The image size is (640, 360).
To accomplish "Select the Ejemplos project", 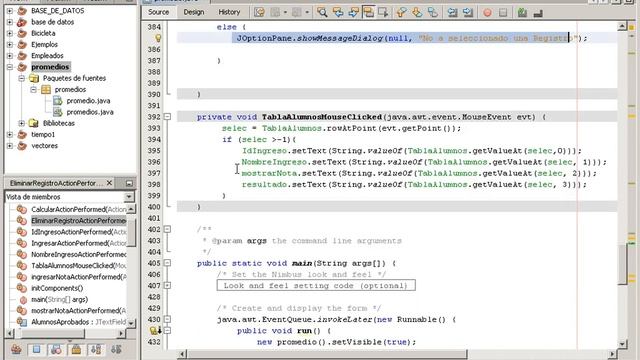I will tap(44, 44).
